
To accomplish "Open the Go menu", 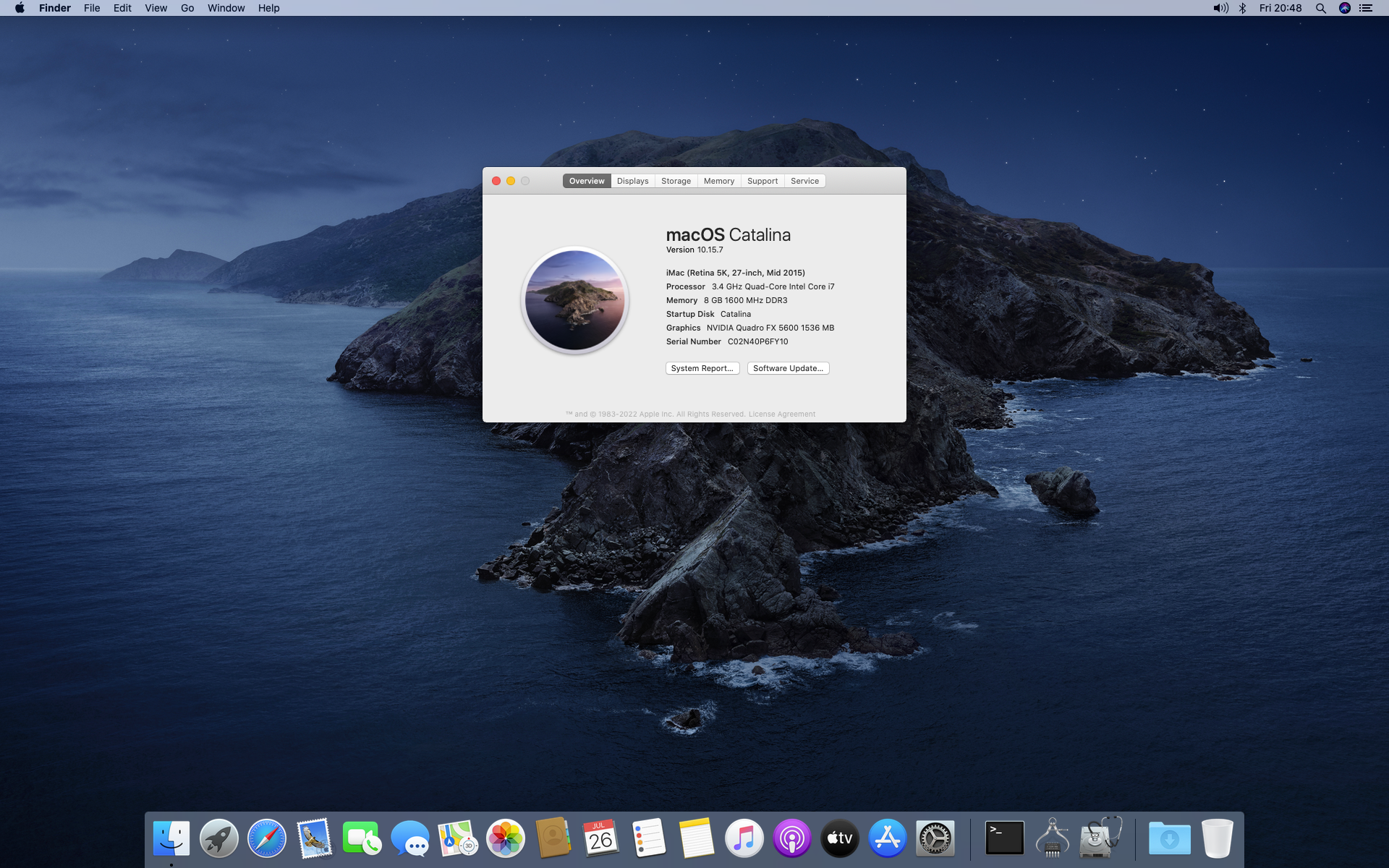I will [x=187, y=8].
